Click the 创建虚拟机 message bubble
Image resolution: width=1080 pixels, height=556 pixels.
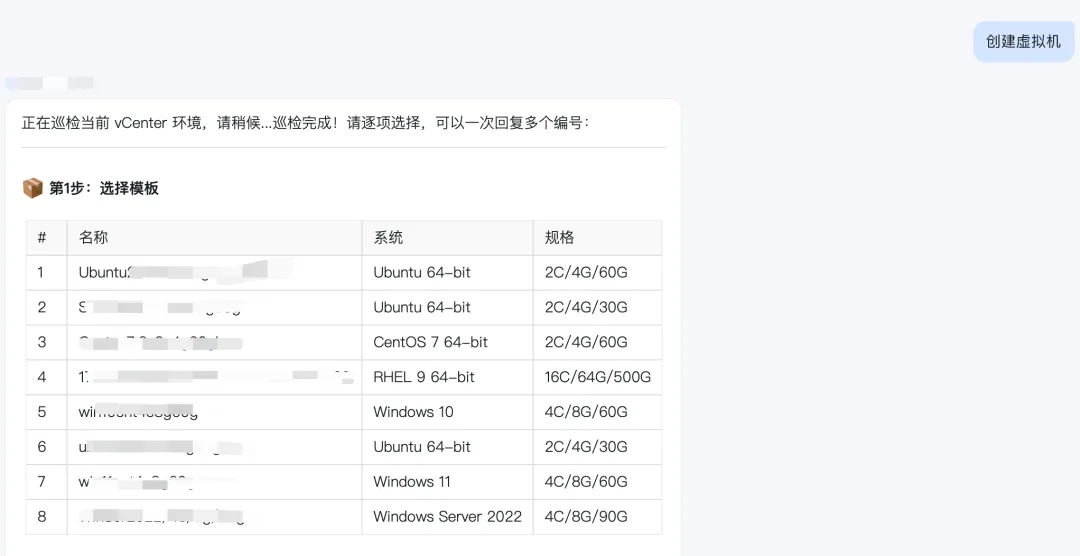[1023, 41]
